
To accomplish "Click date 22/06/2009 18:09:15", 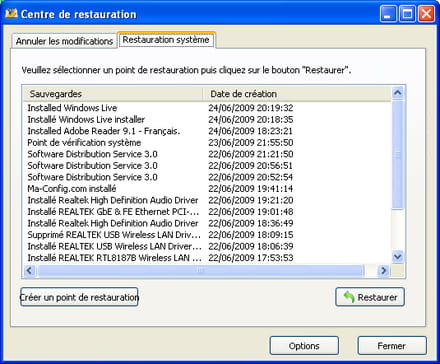I will point(251,235).
